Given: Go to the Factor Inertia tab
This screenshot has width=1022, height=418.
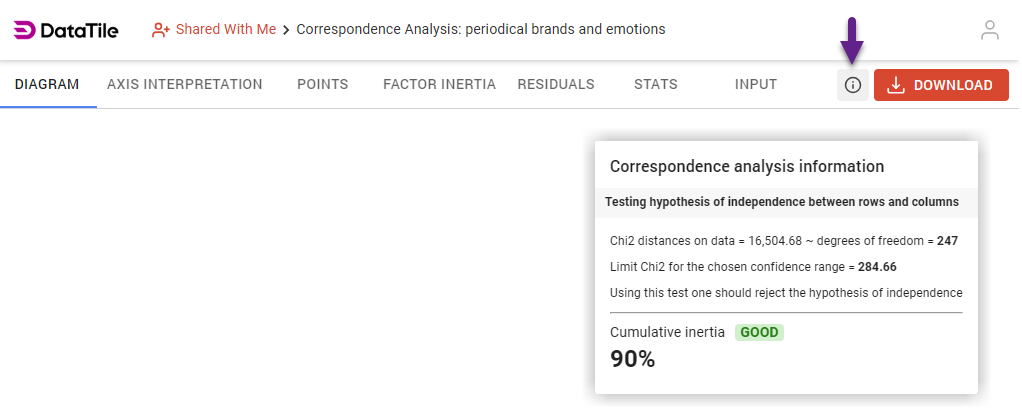Looking at the screenshot, I should [x=439, y=85].
